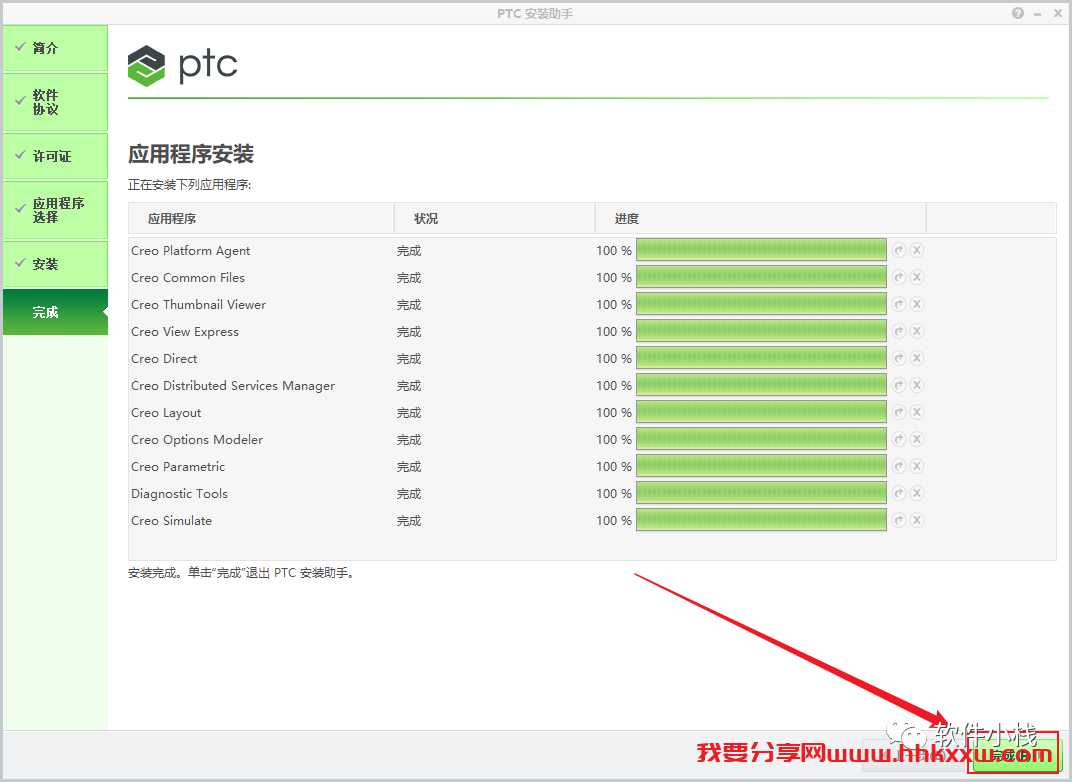Close the PTC 安装助手 window
Screen dimensions: 1072x782
[1058, 13]
